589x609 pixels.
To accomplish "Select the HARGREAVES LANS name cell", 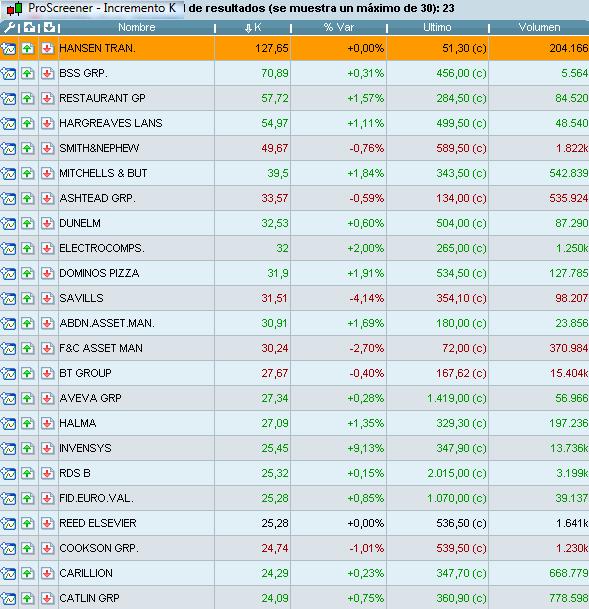I will 136,124.
